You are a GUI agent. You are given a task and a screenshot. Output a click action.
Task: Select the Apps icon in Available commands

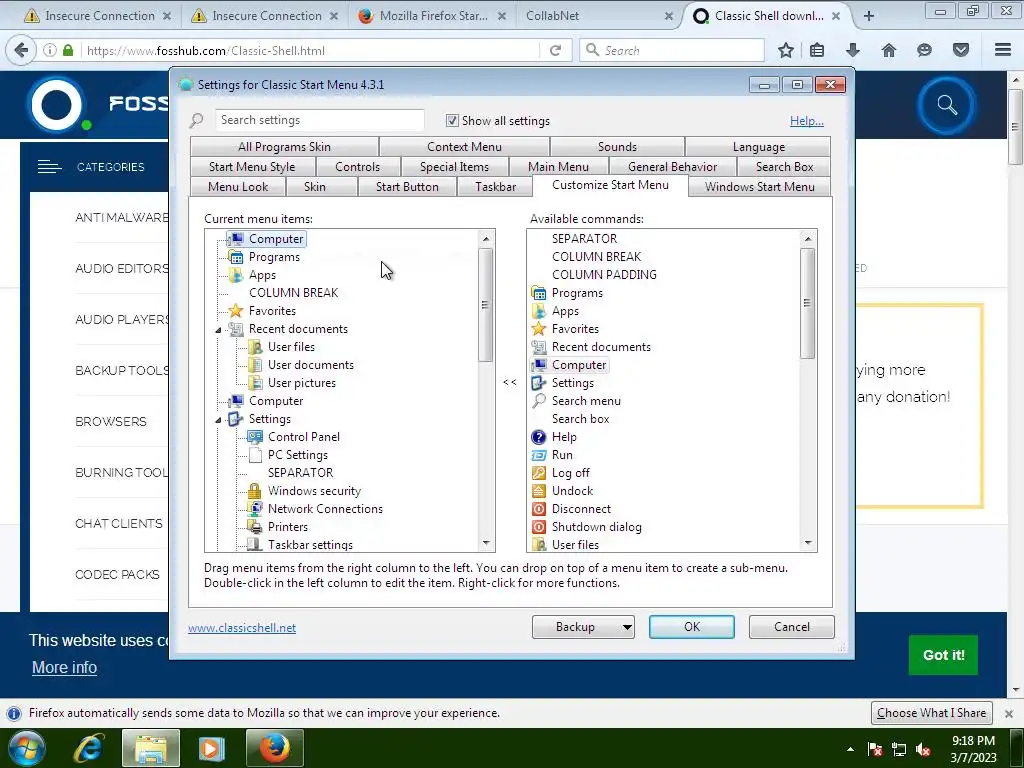[539, 311]
